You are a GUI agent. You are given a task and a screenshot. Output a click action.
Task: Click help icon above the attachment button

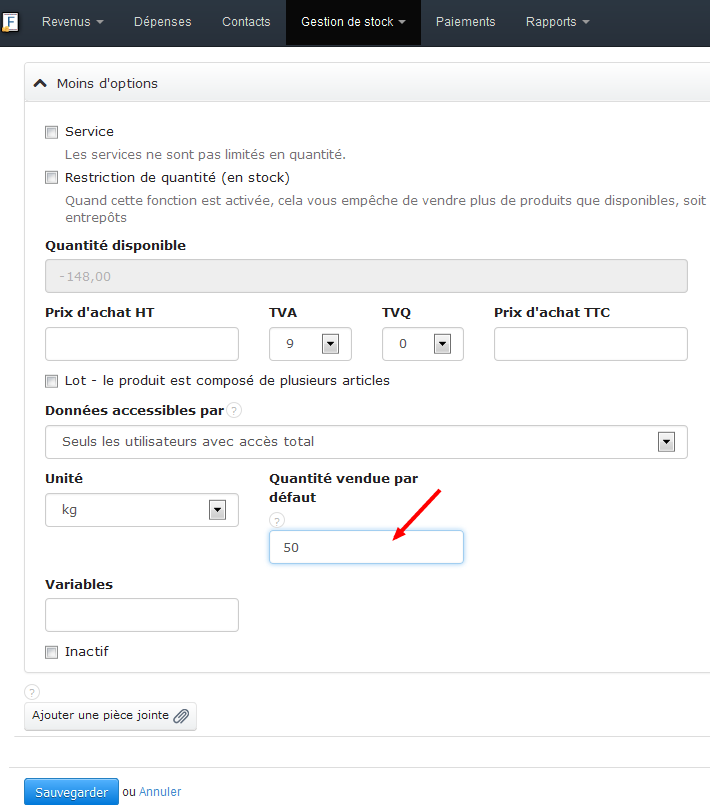pyautogui.click(x=31, y=691)
